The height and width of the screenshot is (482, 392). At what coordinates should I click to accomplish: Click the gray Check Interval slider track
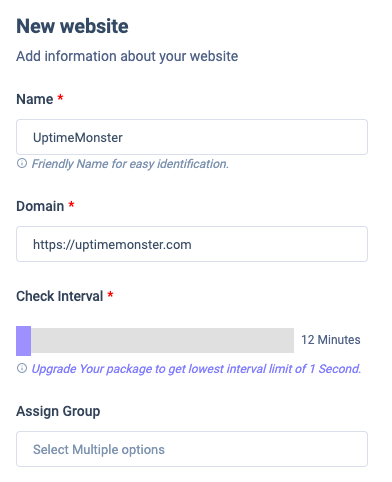point(162,340)
